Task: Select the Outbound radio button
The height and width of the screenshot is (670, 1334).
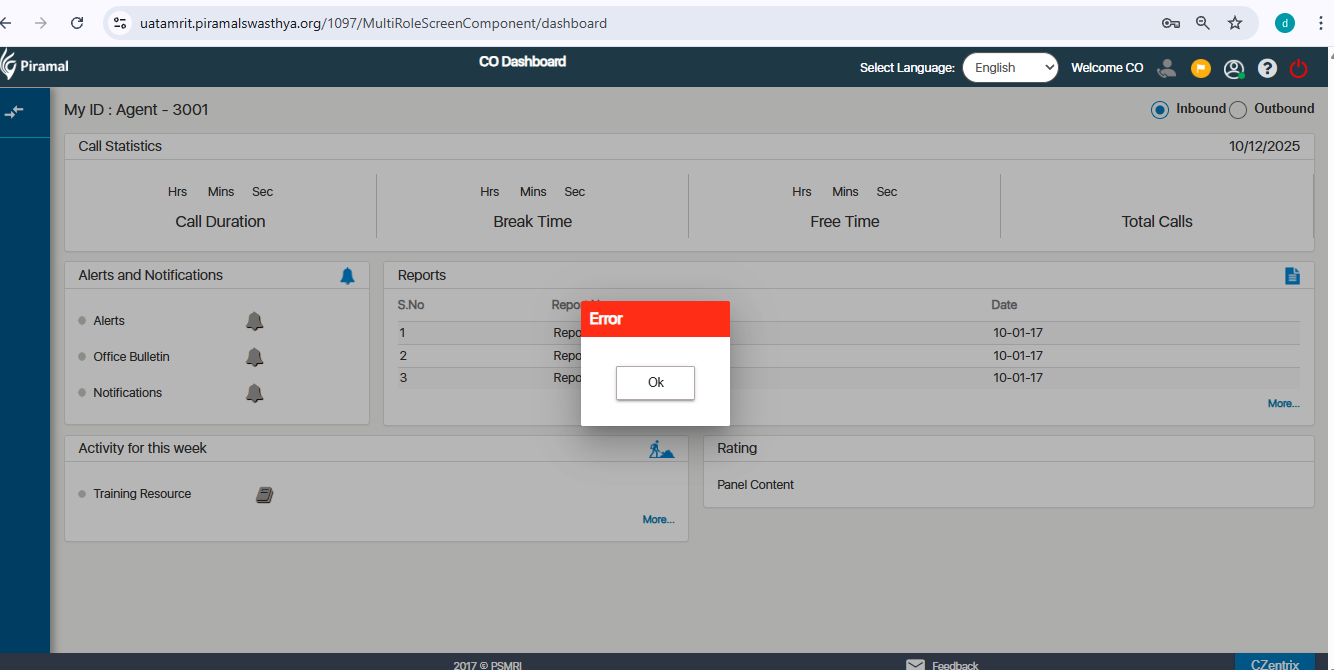Action: point(1238,110)
